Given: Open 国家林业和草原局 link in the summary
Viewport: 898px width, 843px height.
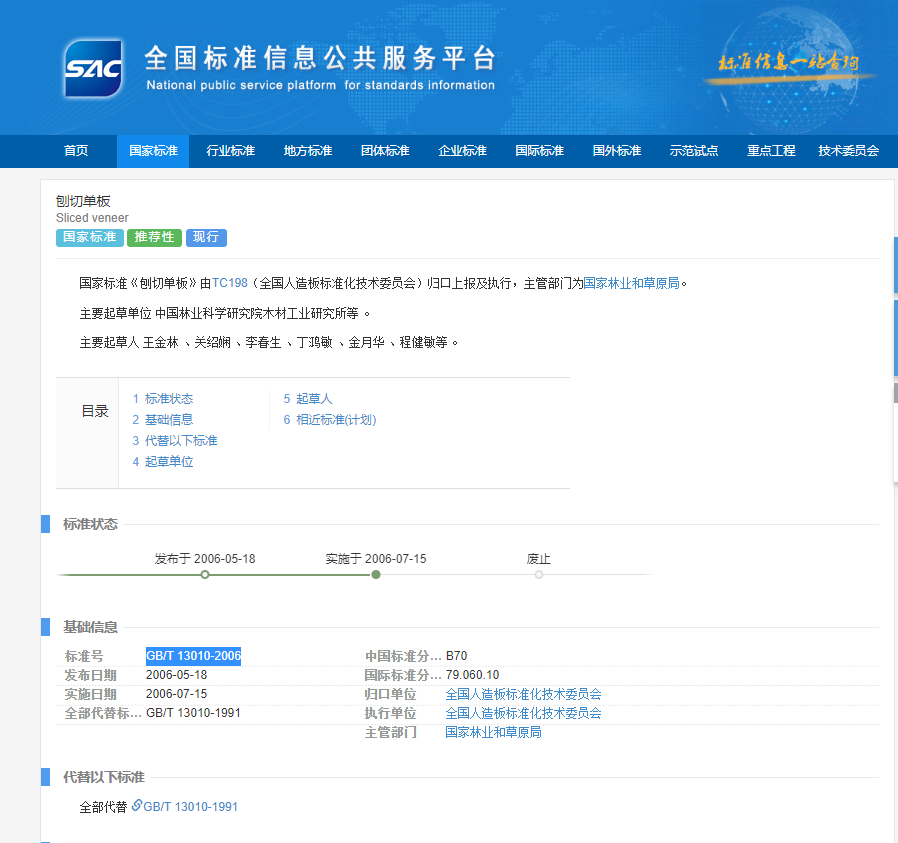Looking at the screenshot, I should tap(631, 283).
